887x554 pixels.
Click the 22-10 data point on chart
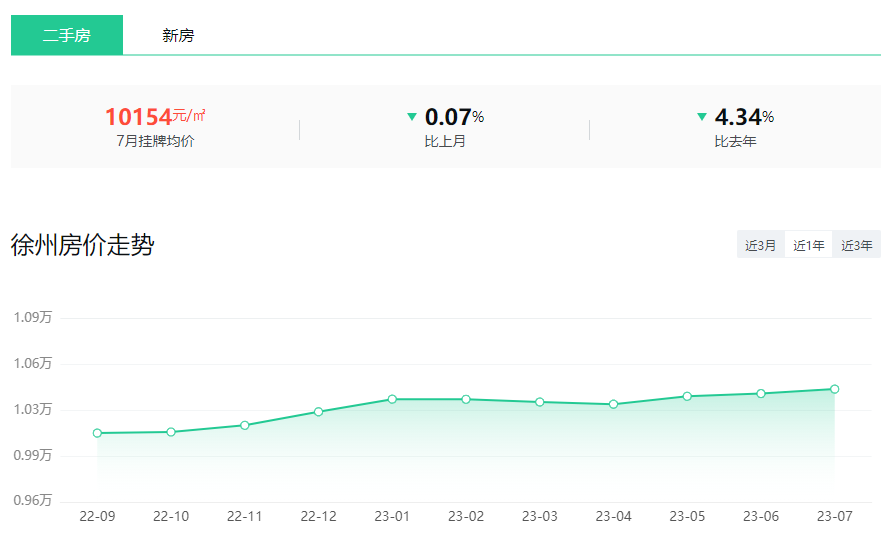(x=171, y=432)
